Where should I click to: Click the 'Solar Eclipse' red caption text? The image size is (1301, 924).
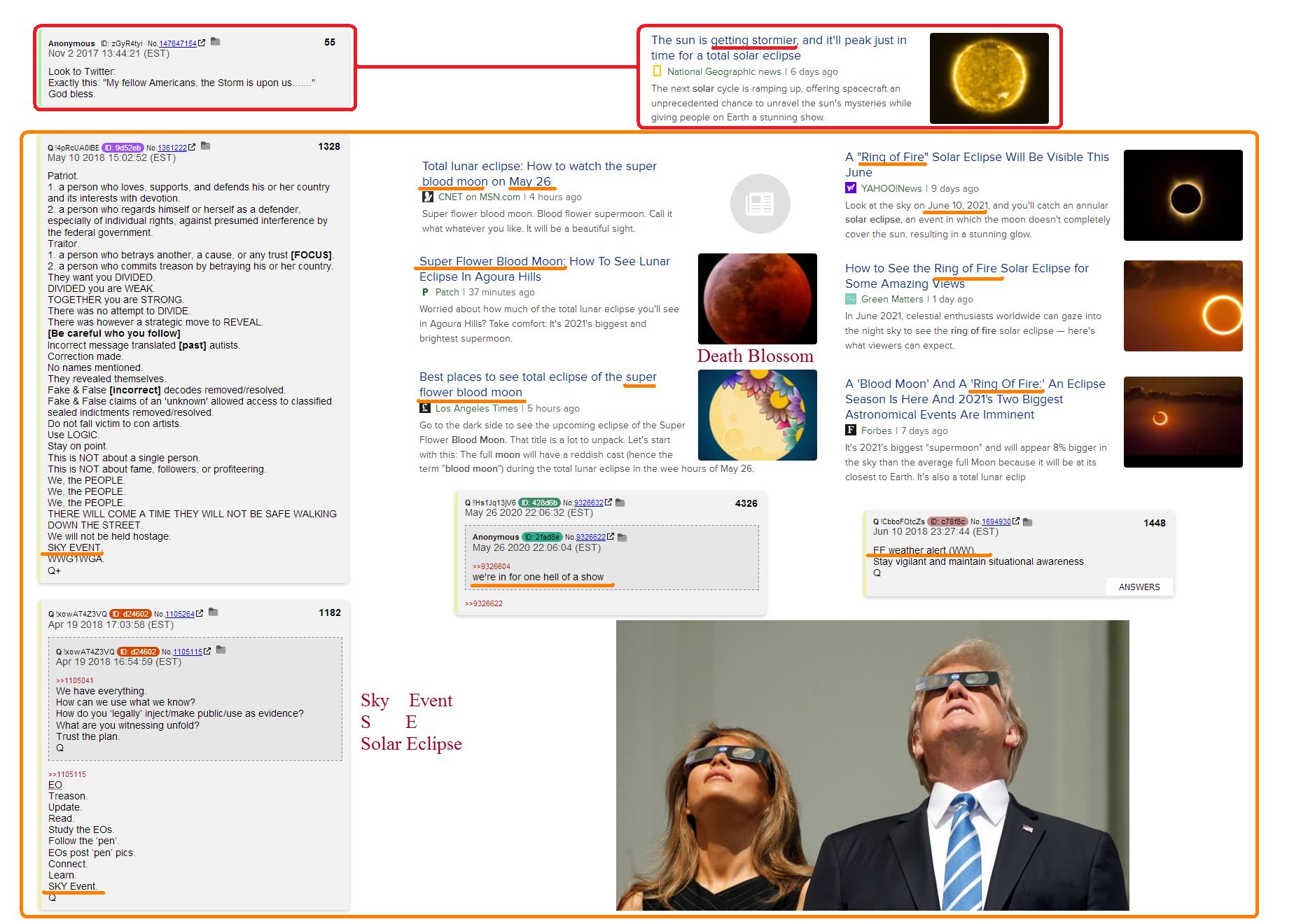tap(412, 744)
